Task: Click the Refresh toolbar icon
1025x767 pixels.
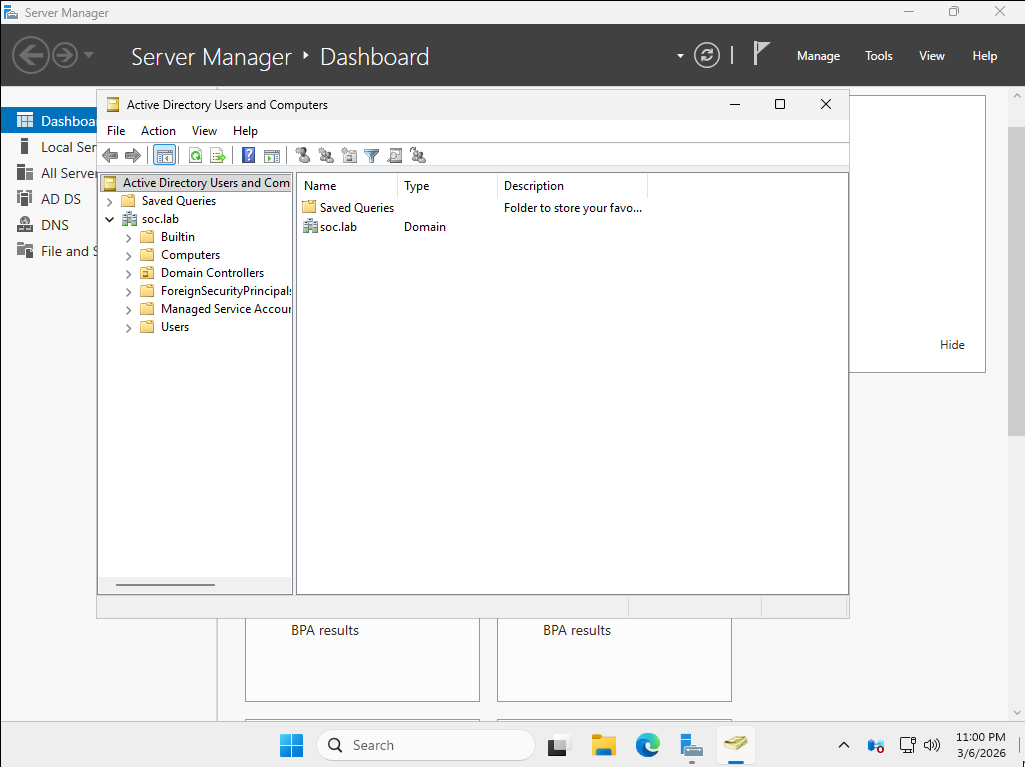Action: point(195,155)
